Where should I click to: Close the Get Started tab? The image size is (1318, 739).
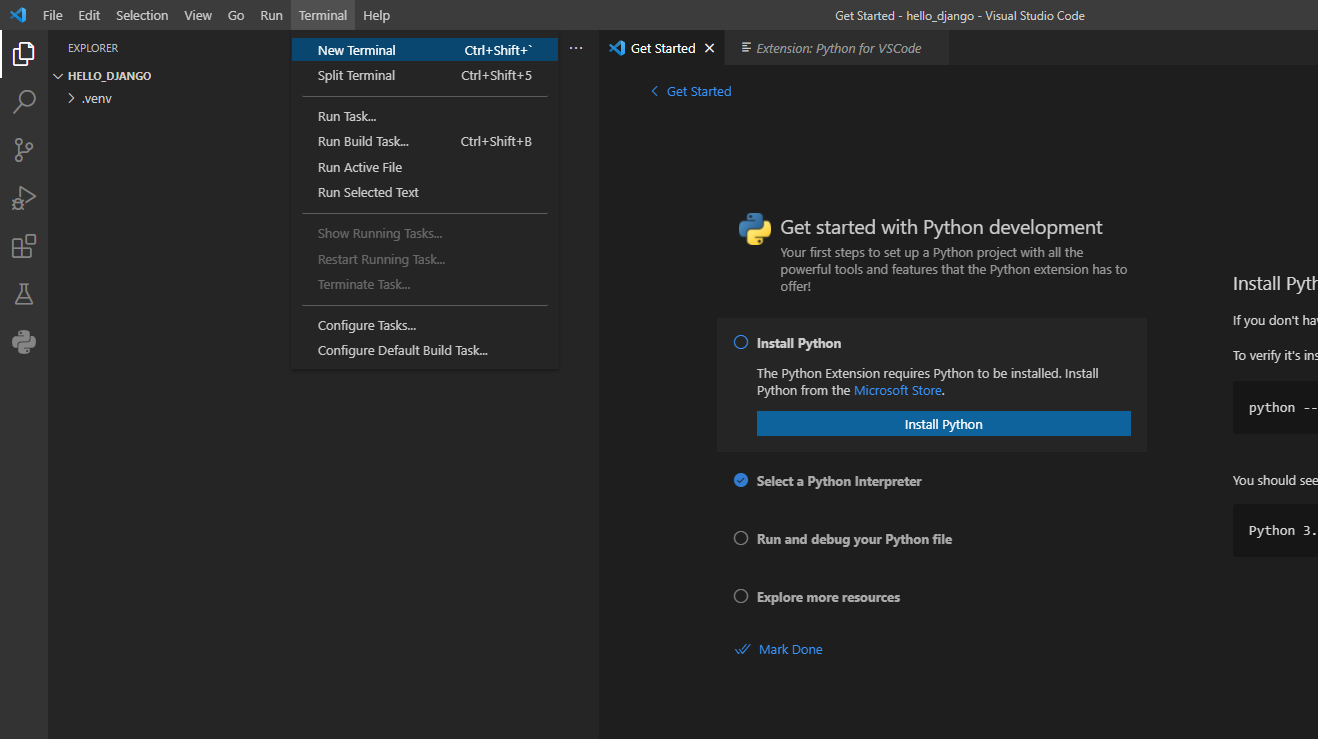coord(710,48)
